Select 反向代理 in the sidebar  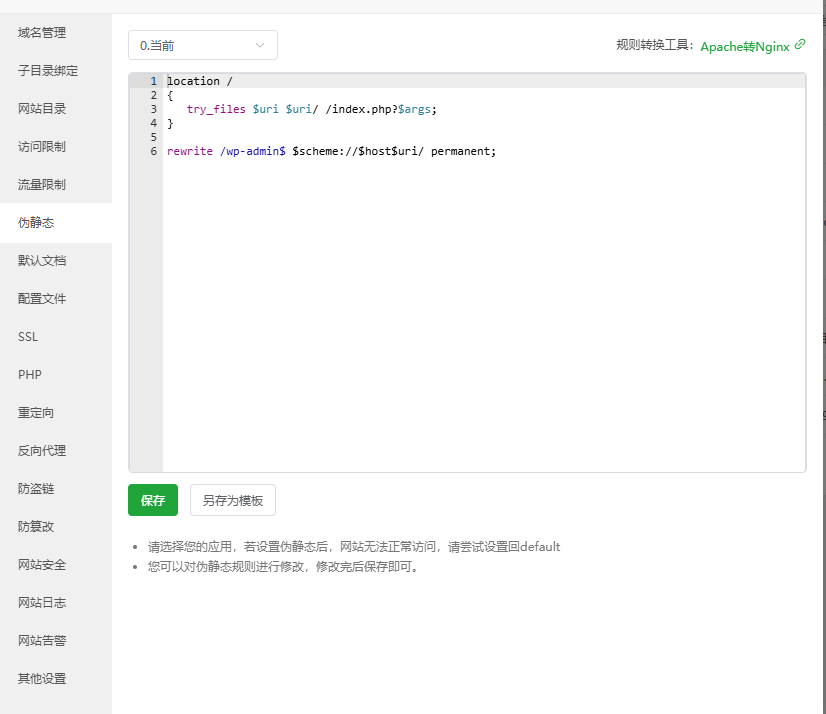pyautogui.click(x=42, y=451)
